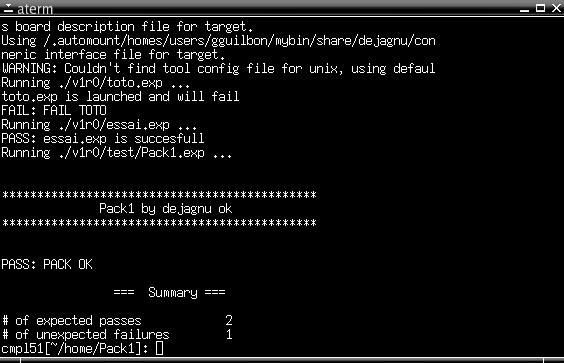Viewport: 564px width, 363px height.
Task: Click the Running ./v1r0/essai.exp line
Action: (99, 125)
